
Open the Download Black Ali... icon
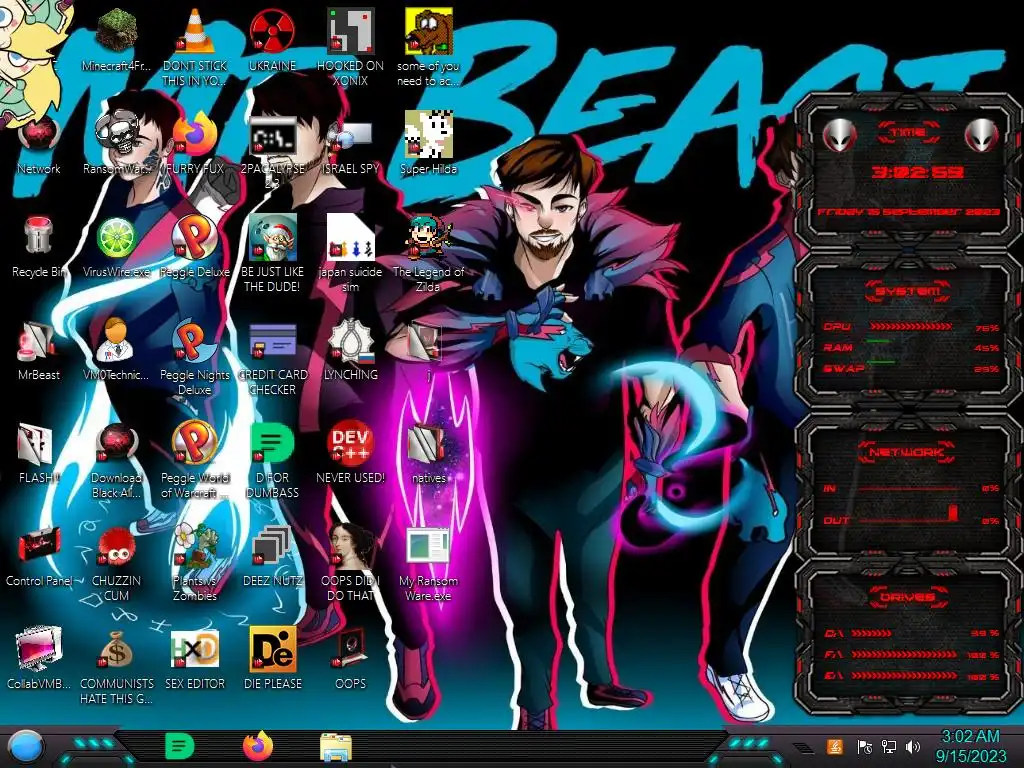117,443
